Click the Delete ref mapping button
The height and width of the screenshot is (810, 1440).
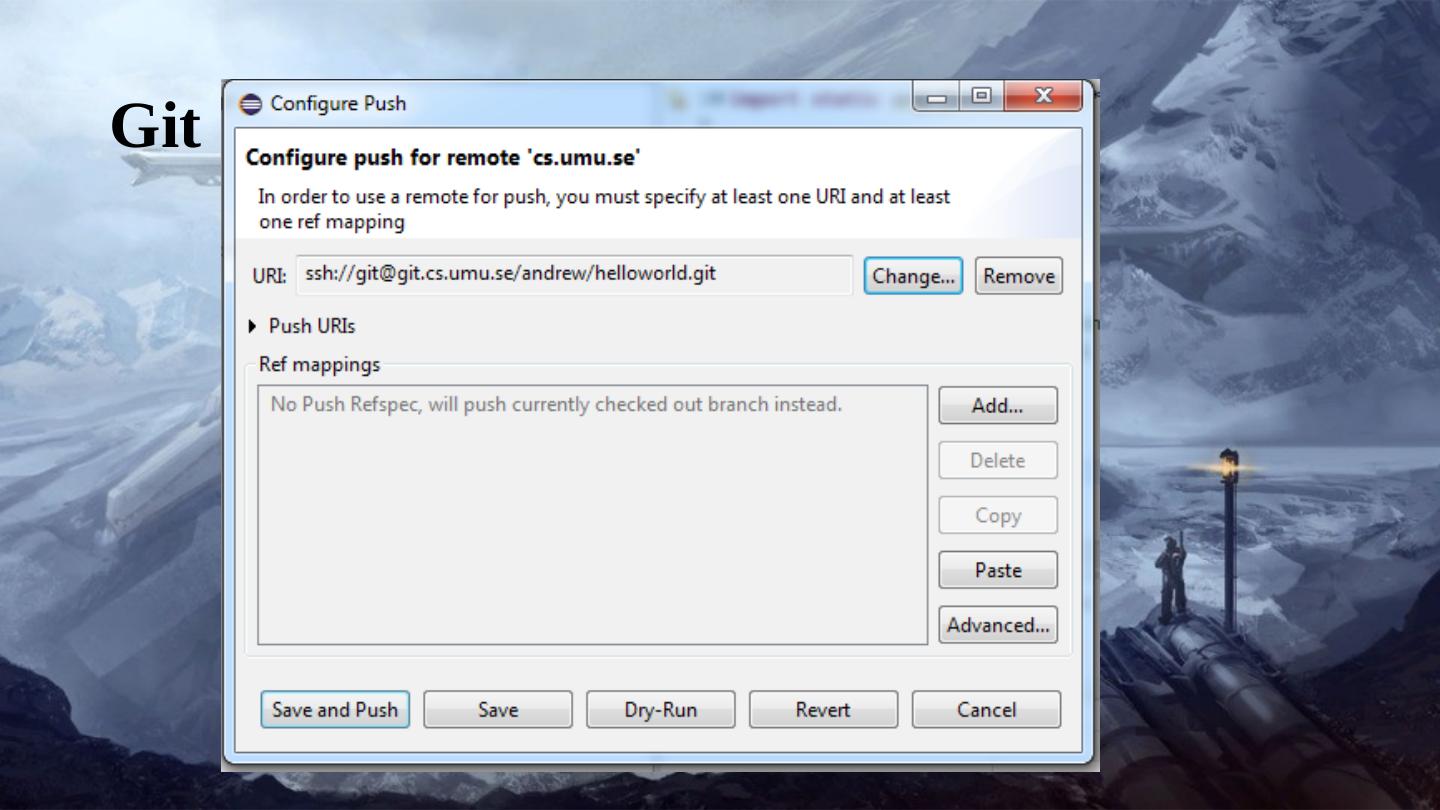pos(997,461)
